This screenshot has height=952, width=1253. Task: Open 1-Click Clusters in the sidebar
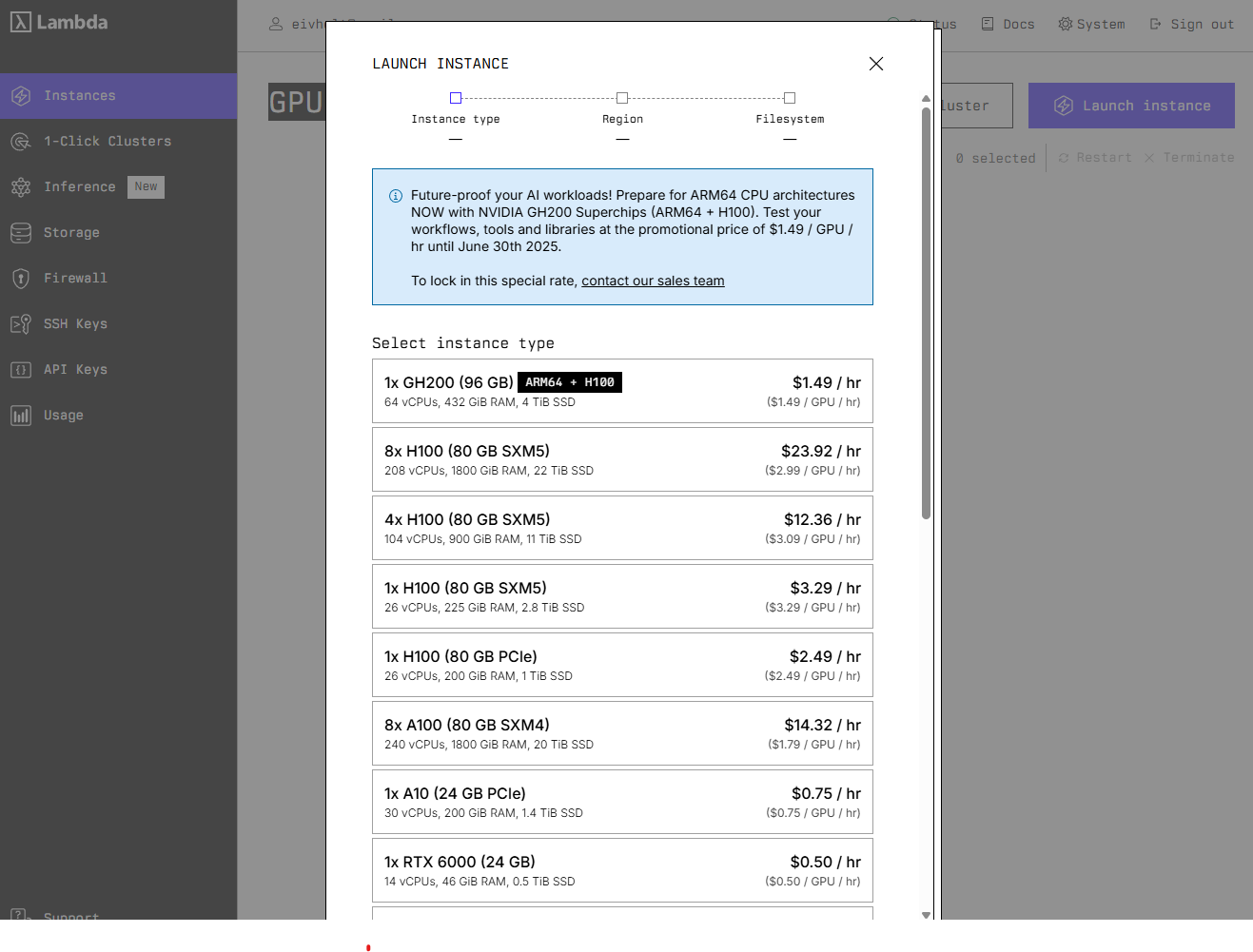[118, 142]
